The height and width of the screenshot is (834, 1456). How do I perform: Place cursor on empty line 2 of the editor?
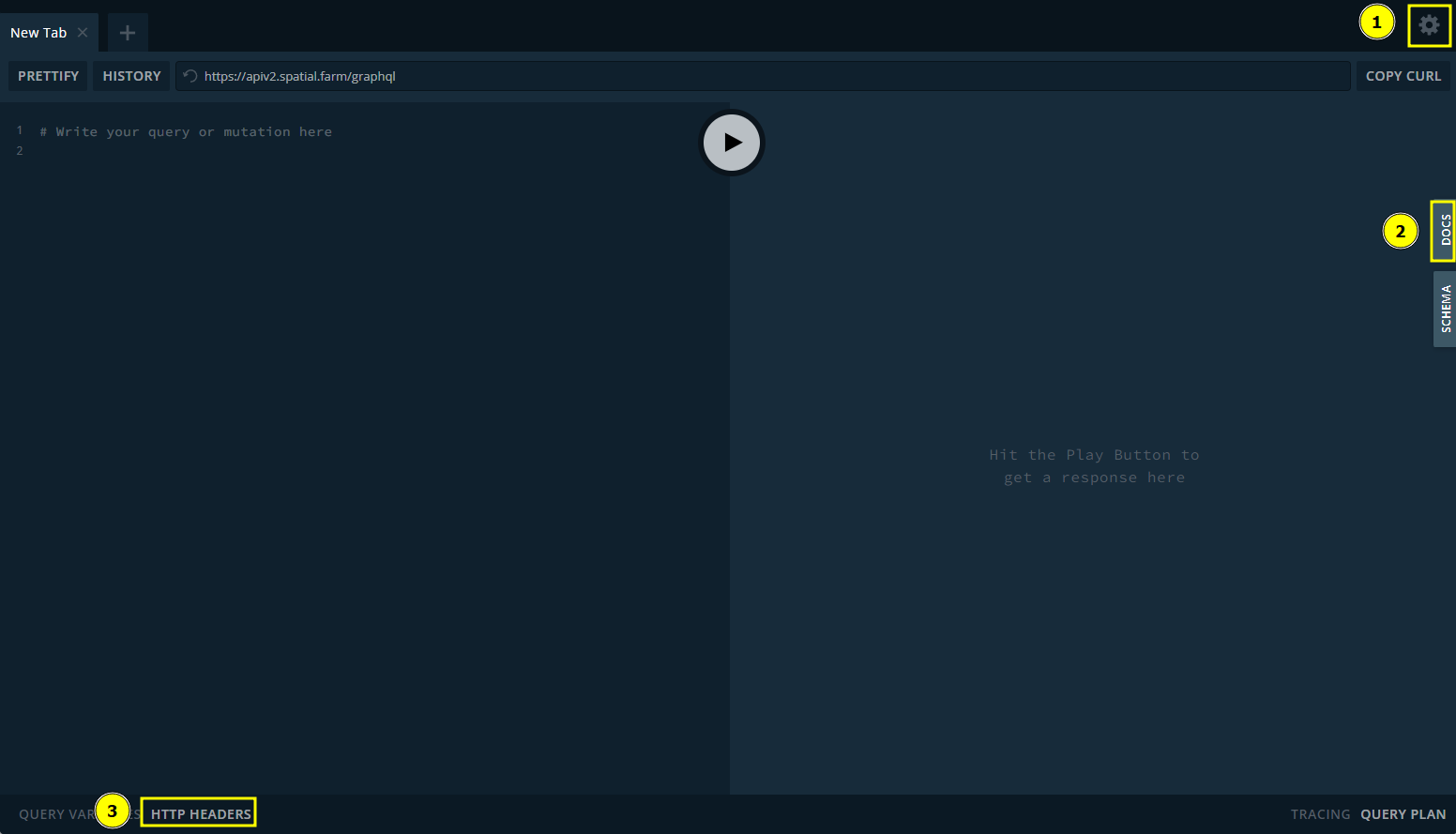click(x=188, y=151)
